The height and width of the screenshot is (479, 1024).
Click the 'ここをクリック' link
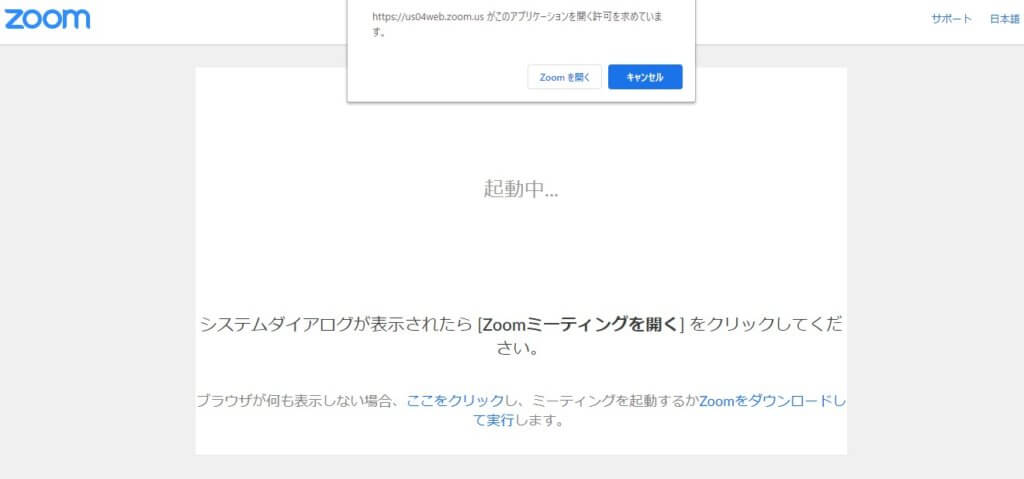click(x=455, y=401)
